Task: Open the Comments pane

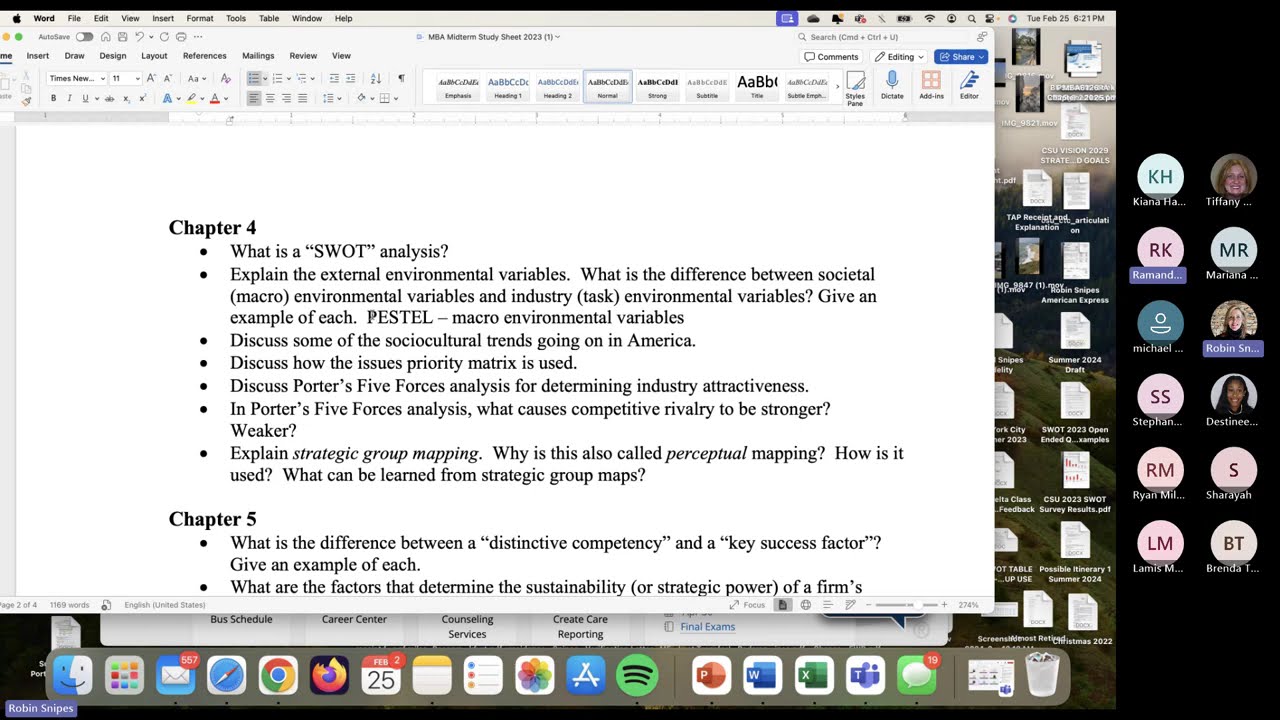Action: click(832, 57)
